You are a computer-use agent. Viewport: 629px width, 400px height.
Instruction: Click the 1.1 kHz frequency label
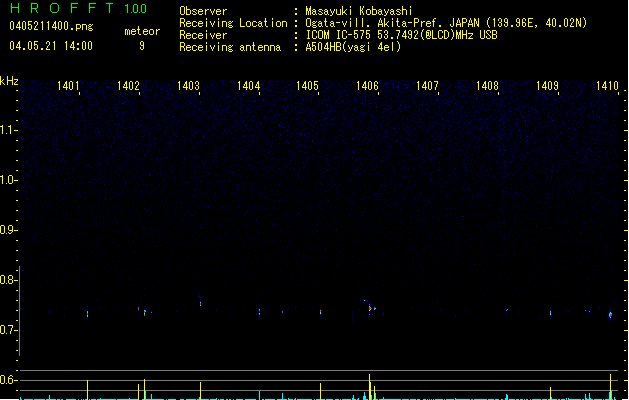9,130
